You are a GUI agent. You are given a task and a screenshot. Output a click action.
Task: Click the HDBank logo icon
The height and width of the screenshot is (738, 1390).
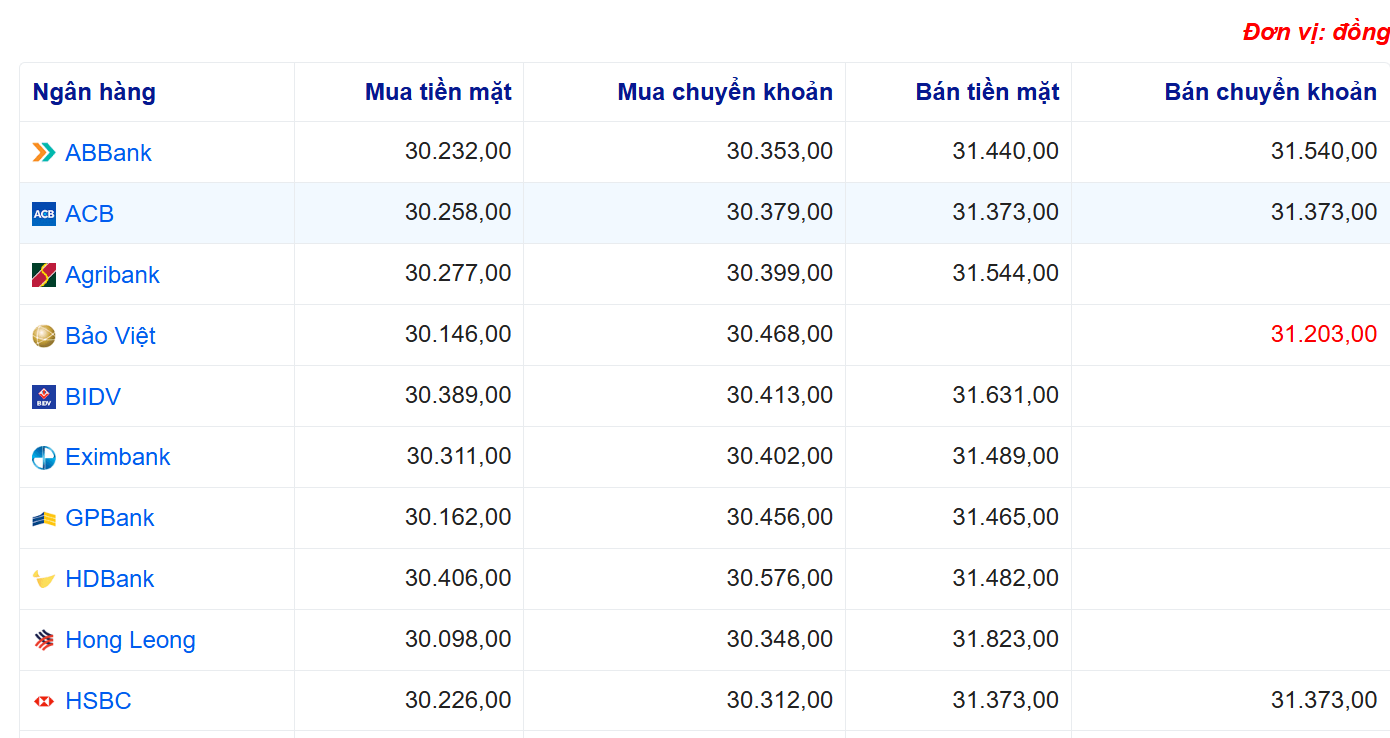(44, 579)
